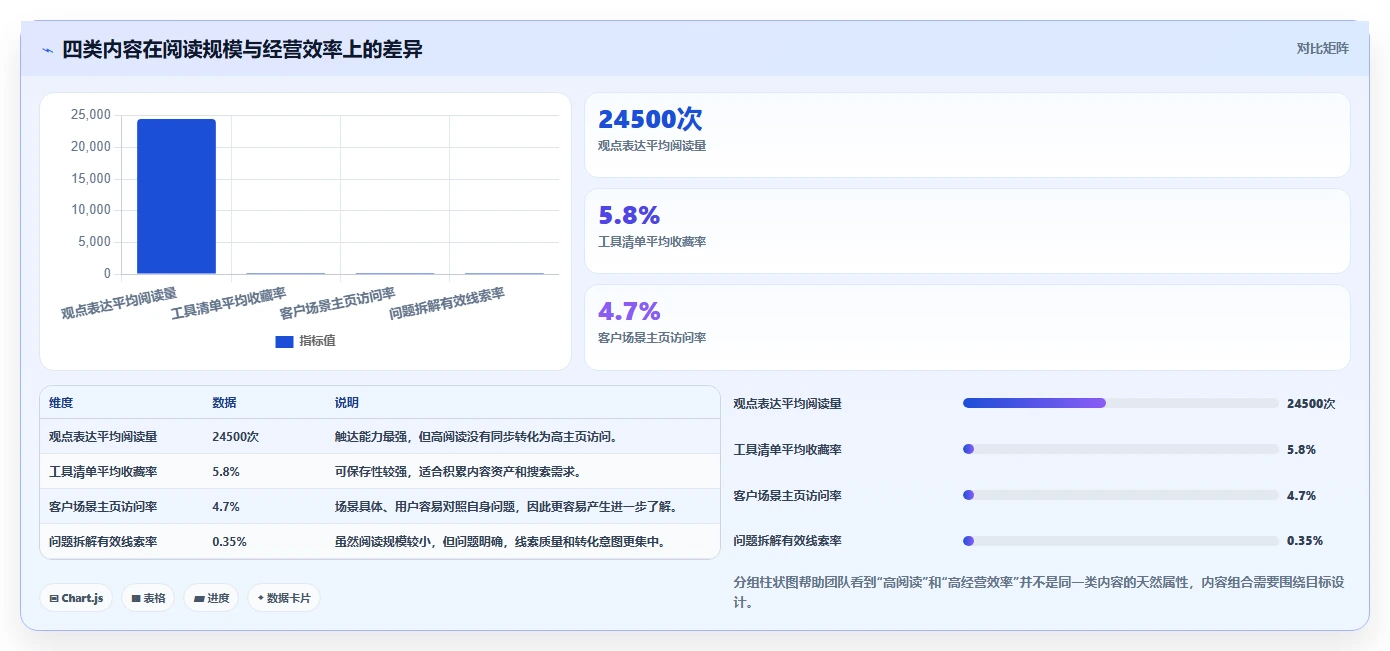Viewport: 1390px width, 651px height.
Task: Click the 表格 tag chip
Action: coord(148,598)
